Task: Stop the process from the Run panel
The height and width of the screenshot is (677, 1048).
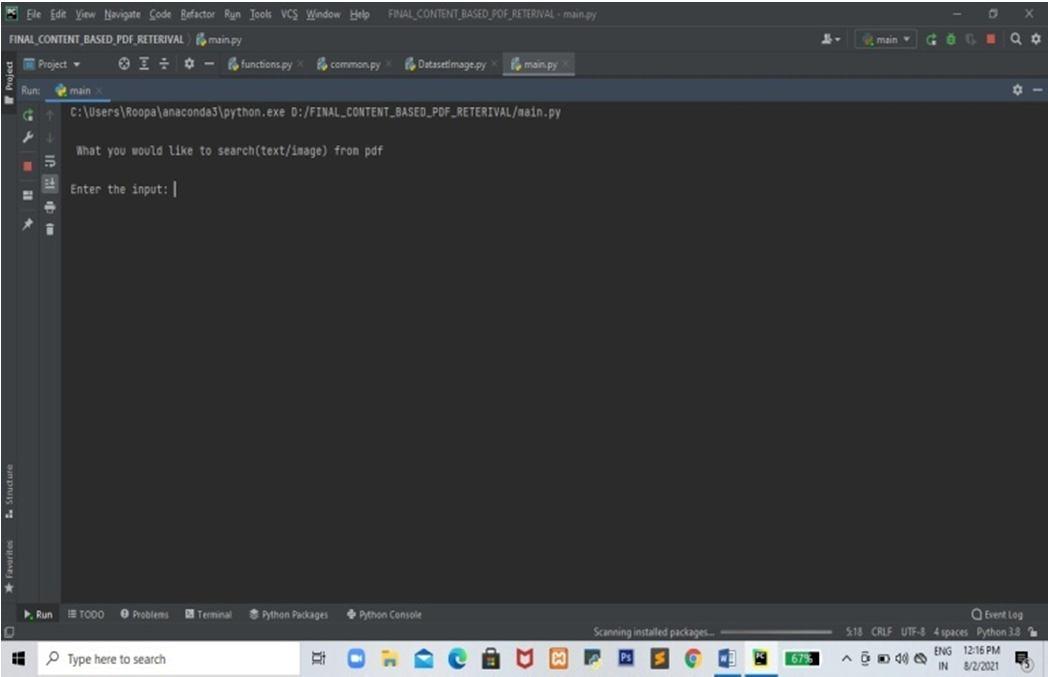Action: pyautogui.click(x=27, y=166)
